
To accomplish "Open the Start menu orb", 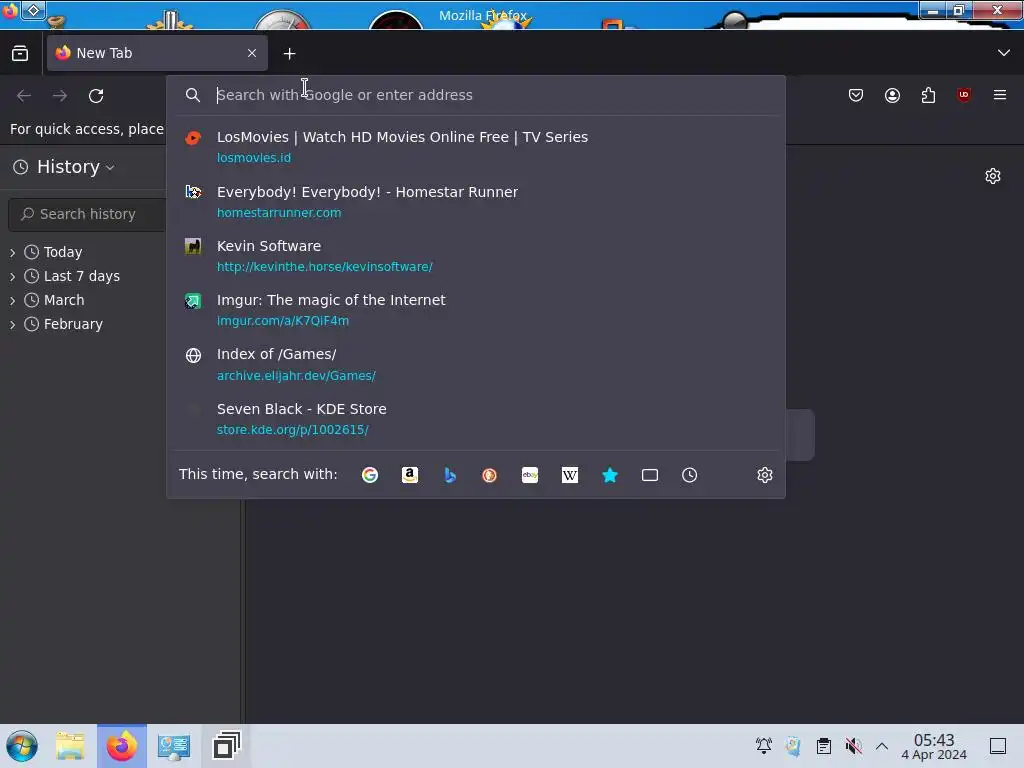I will point(22,746).
